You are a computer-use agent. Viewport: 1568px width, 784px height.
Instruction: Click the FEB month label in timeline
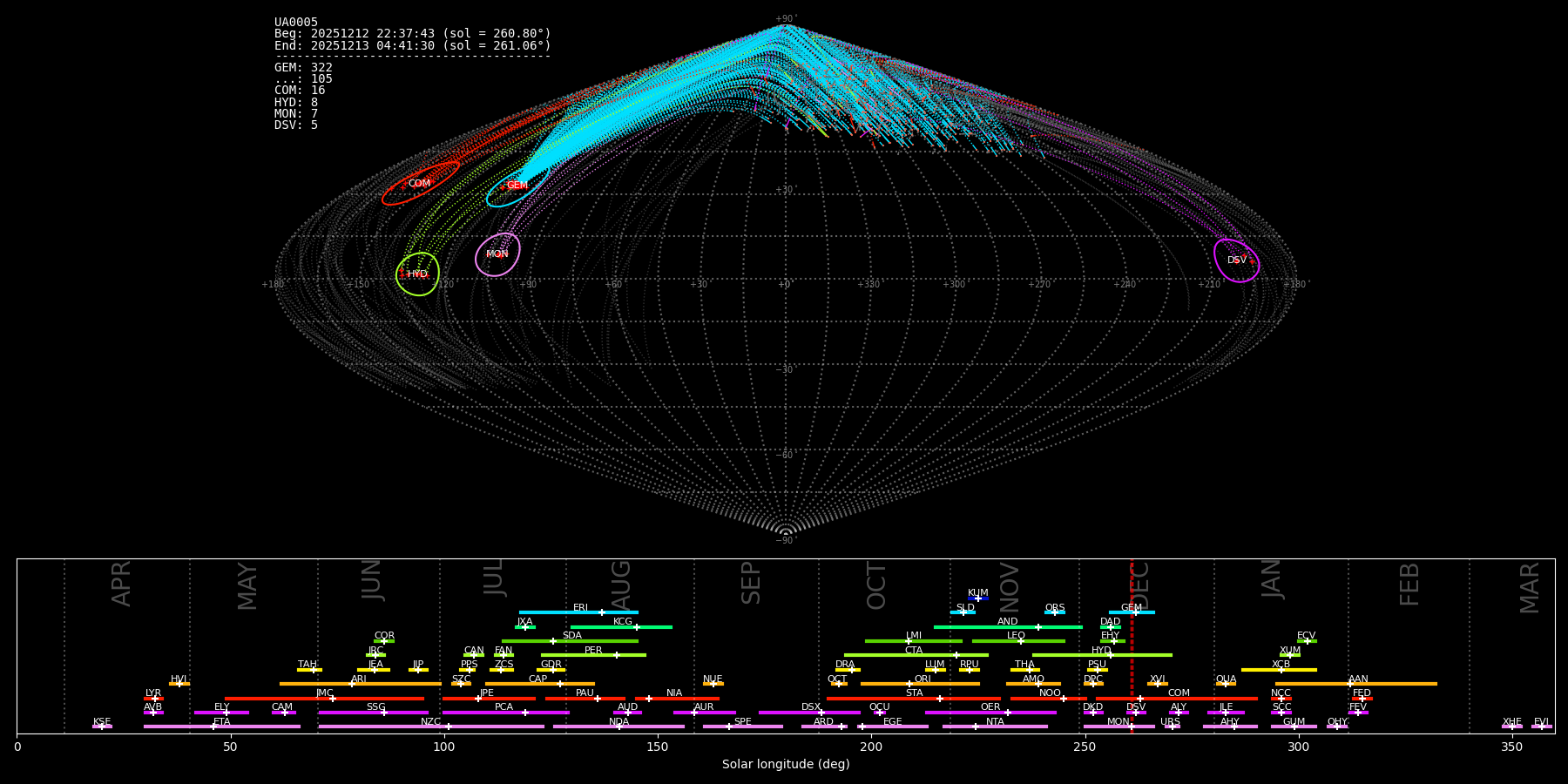(1409, 585)
